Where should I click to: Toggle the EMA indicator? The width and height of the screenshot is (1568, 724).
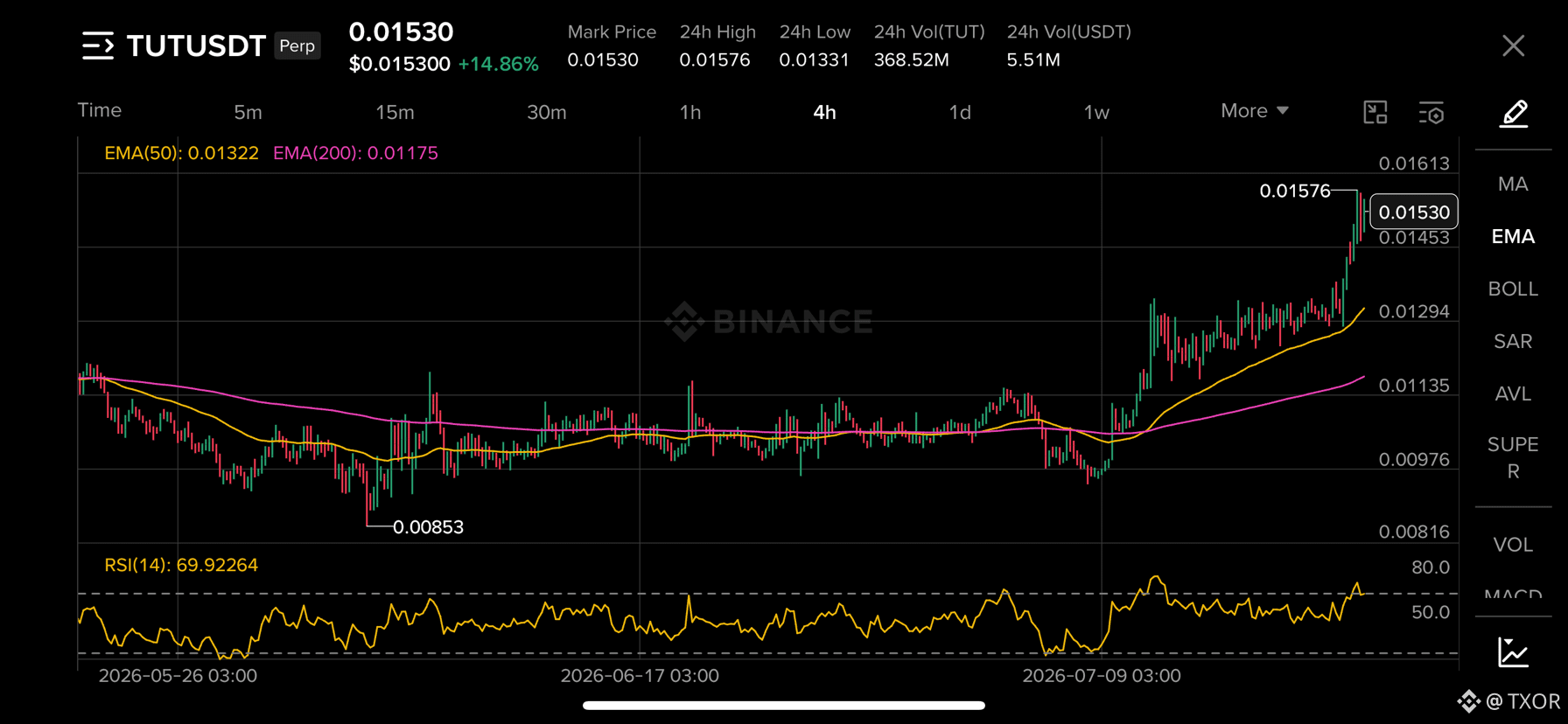(1513, 237)
